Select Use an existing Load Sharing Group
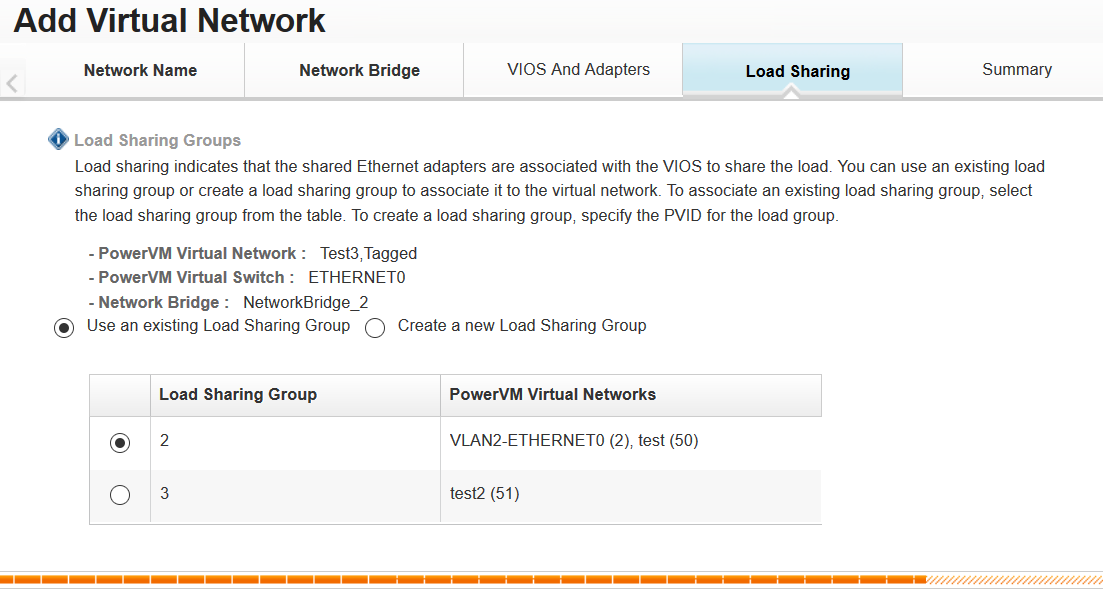Screen dimensions: 1103x596 64,328
